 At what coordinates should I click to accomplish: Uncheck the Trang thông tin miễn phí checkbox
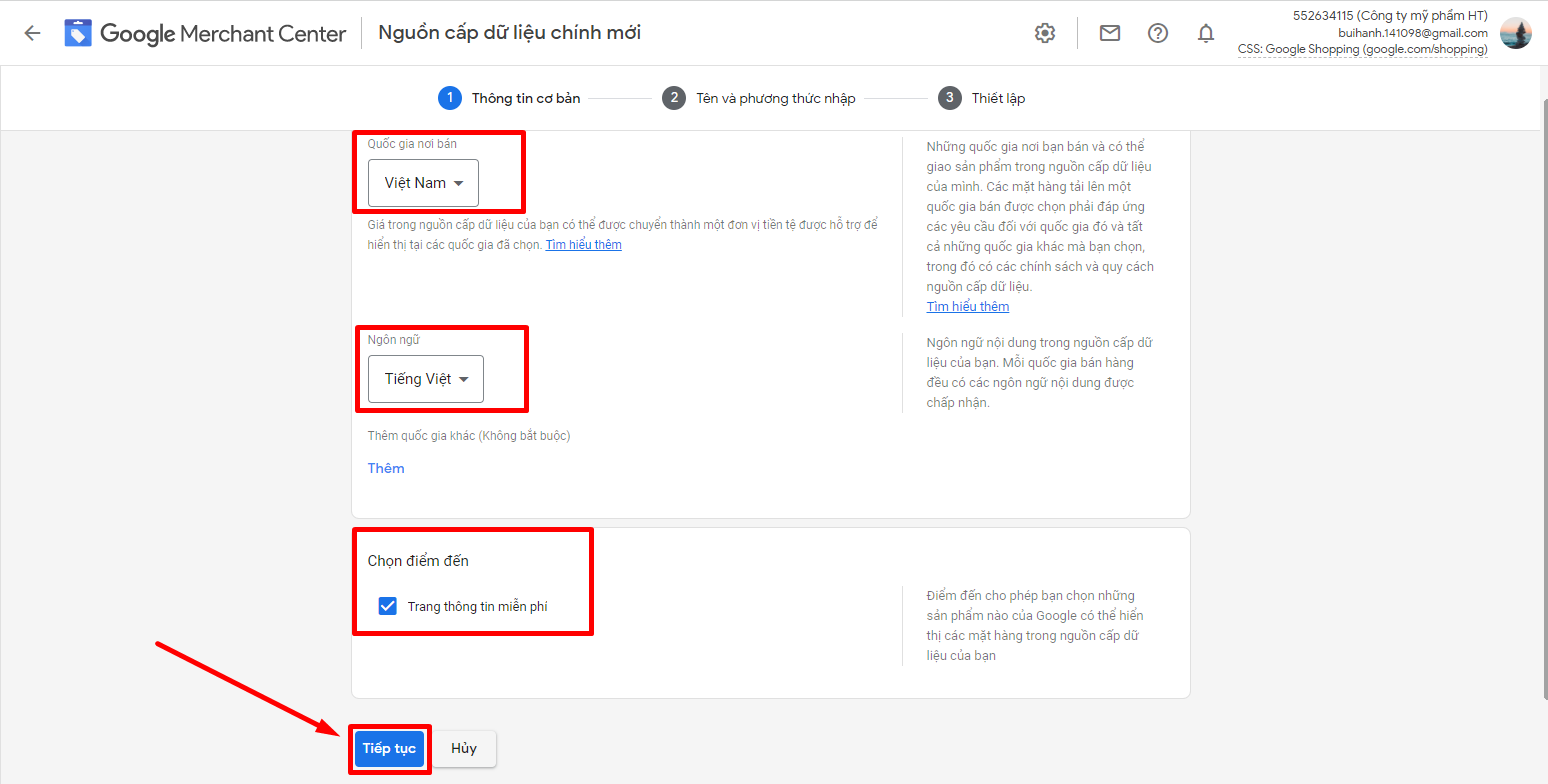(x=388, y=606)
